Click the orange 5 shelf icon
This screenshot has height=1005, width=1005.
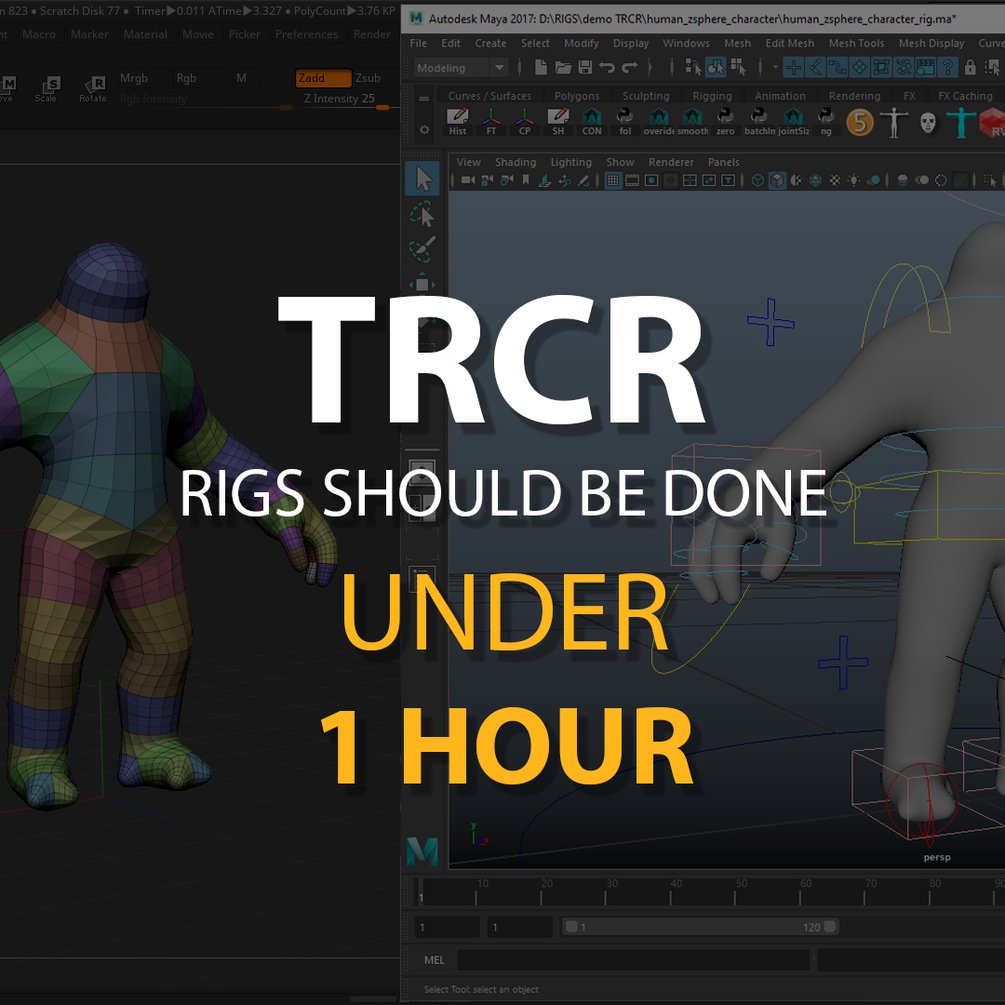pyautogui.click(x=860, y=122)
